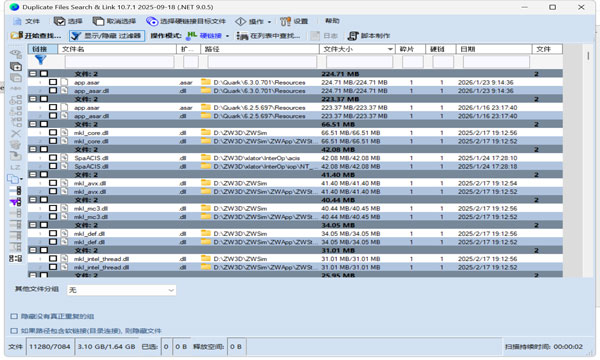Click status bar value 3.10 GB/1.64 GB
Image resolution: width=600 pixels, height=360 pixels.
pyautogui.click(x=106, y=347)
